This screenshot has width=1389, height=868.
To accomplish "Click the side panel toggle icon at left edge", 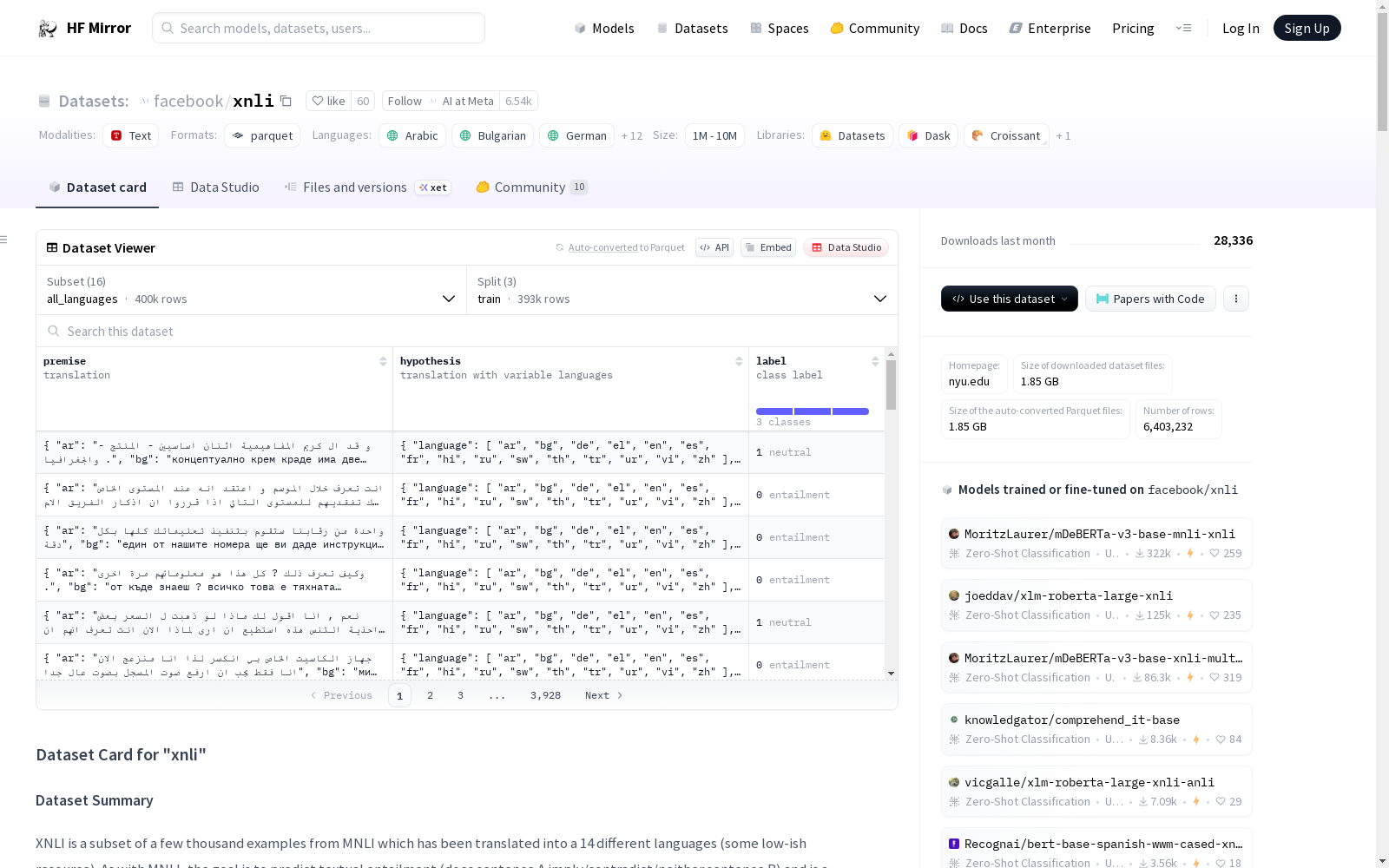I will coord(4,240).
